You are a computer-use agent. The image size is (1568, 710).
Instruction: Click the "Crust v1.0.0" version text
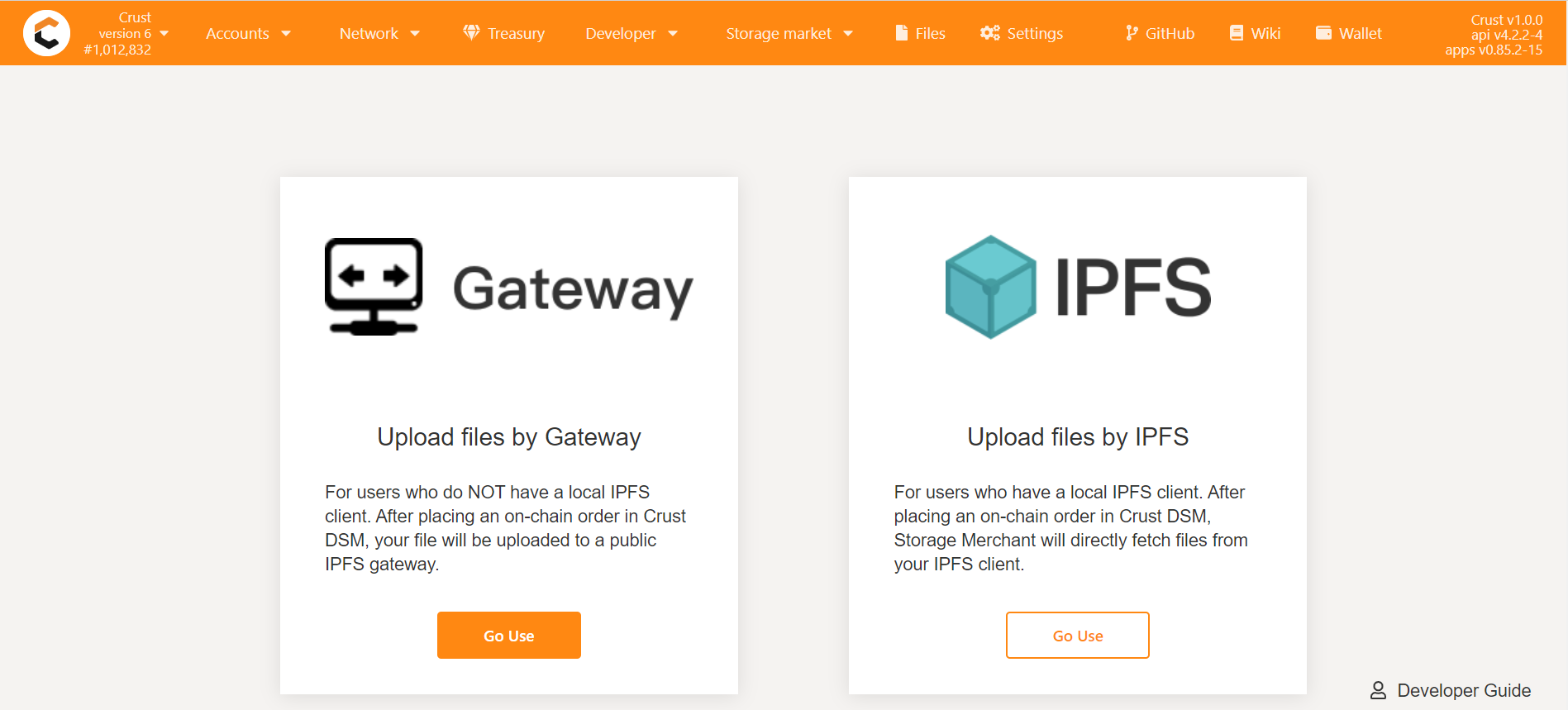1506,20
